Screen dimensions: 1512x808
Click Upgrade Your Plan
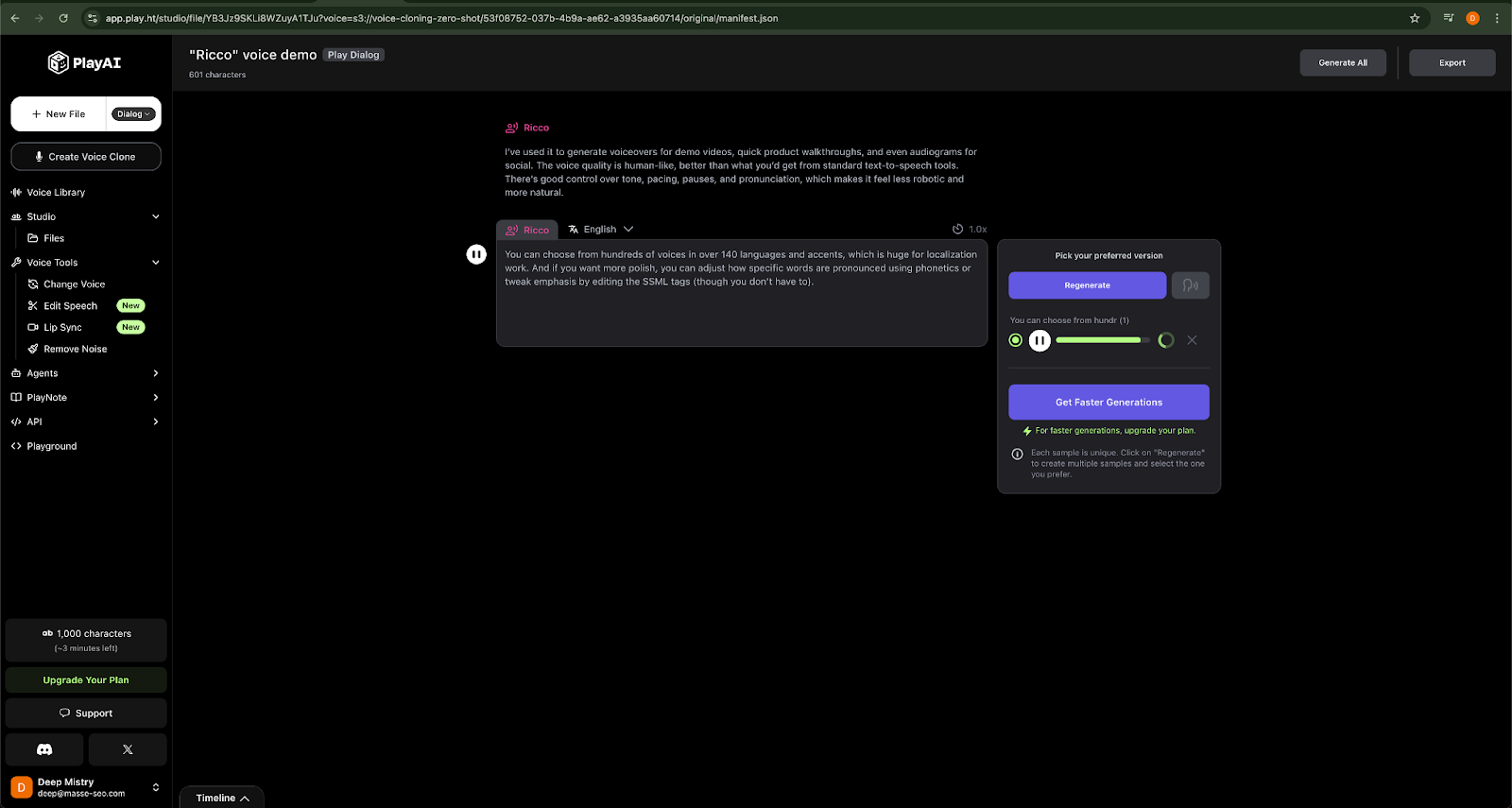click(x=86, y=680)
